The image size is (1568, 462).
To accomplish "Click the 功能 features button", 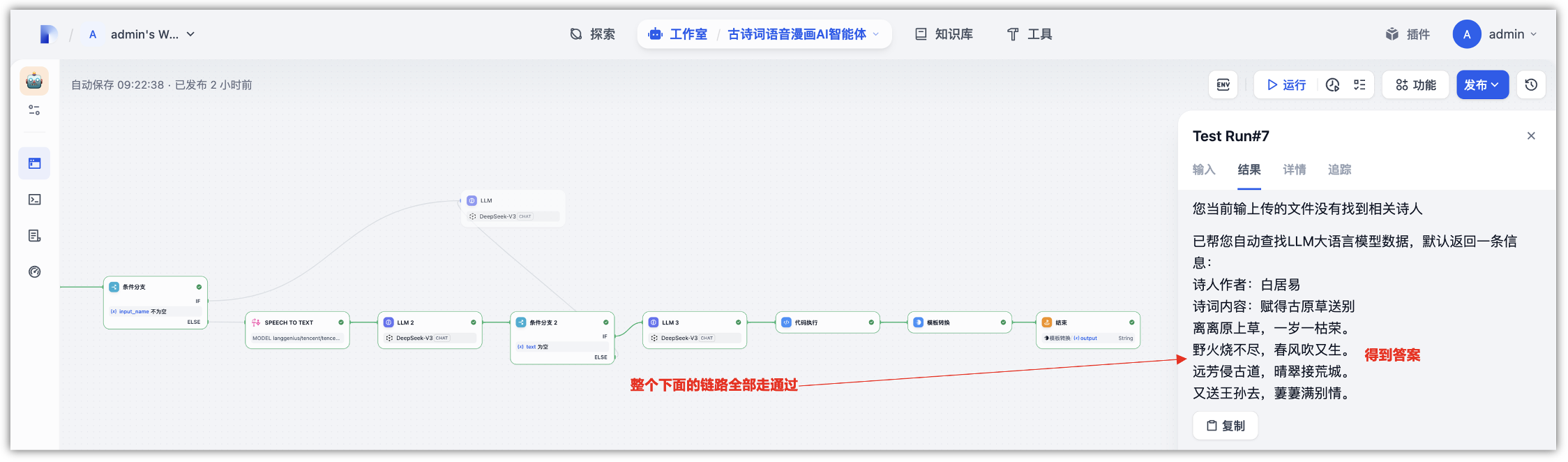I will (1415, 85).
